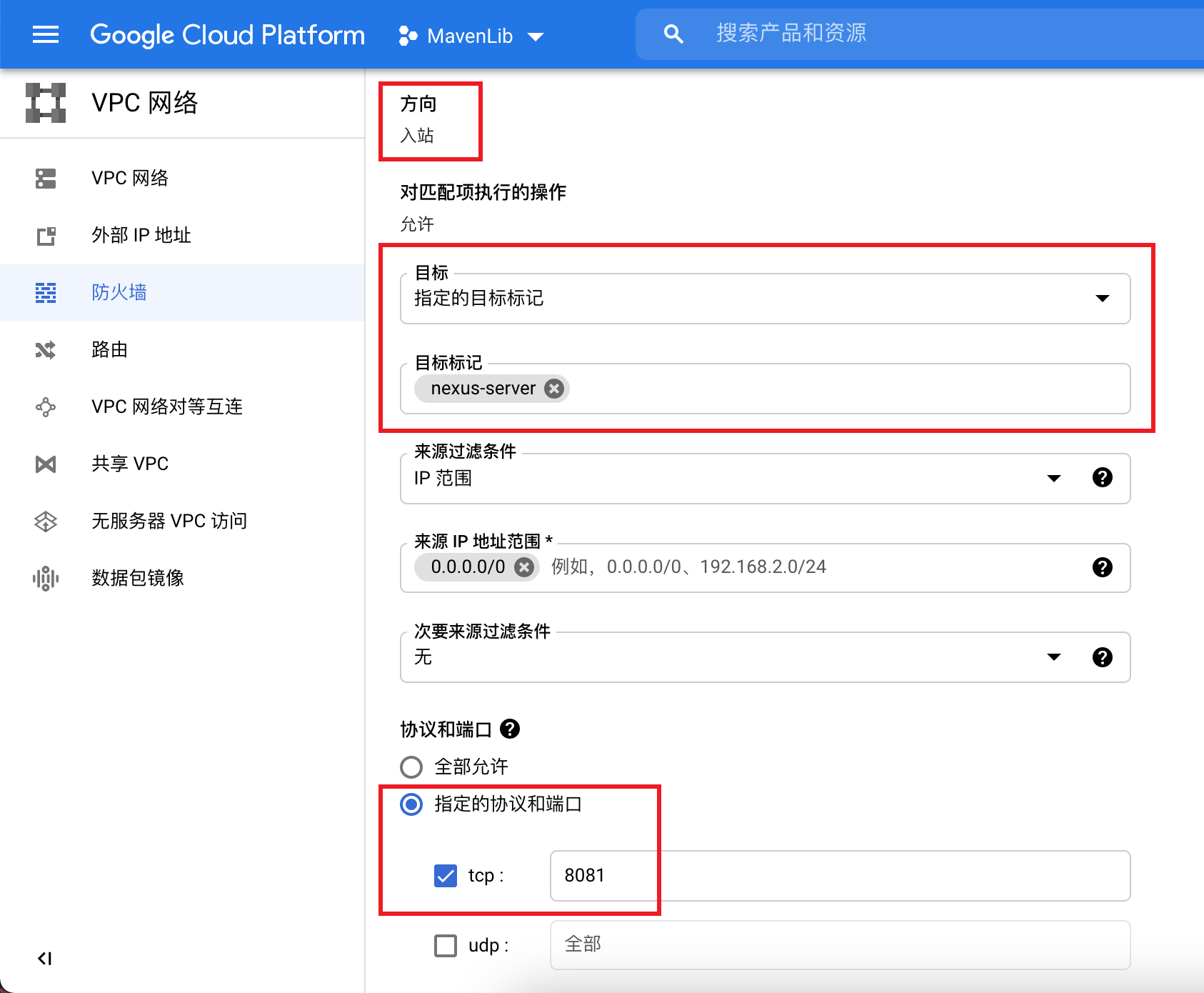Expand the 次要来源过滤条件 dropdown

pyautogui.click(x=1053, y=657)
